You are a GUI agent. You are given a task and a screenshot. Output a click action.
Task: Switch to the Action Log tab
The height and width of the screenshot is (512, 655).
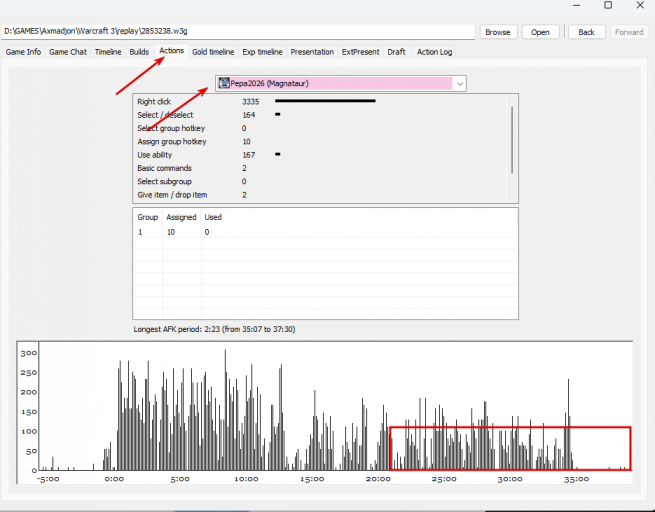[x=434, y=52]
